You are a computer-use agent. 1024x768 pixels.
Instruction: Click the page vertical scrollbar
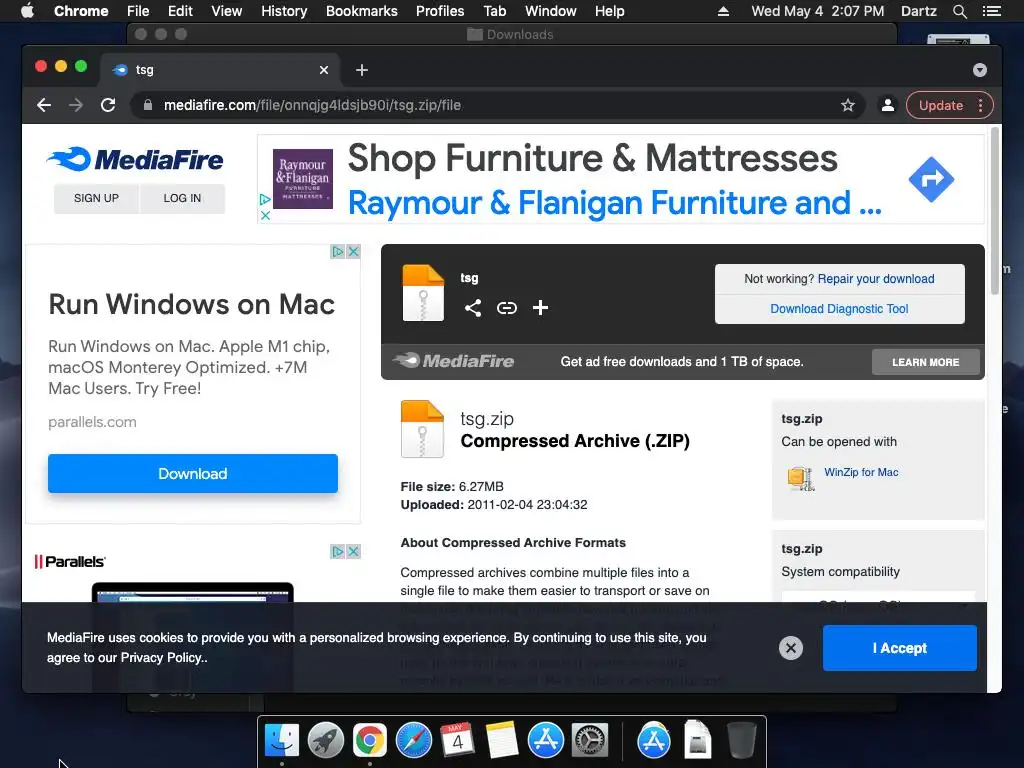pos(995,212)
